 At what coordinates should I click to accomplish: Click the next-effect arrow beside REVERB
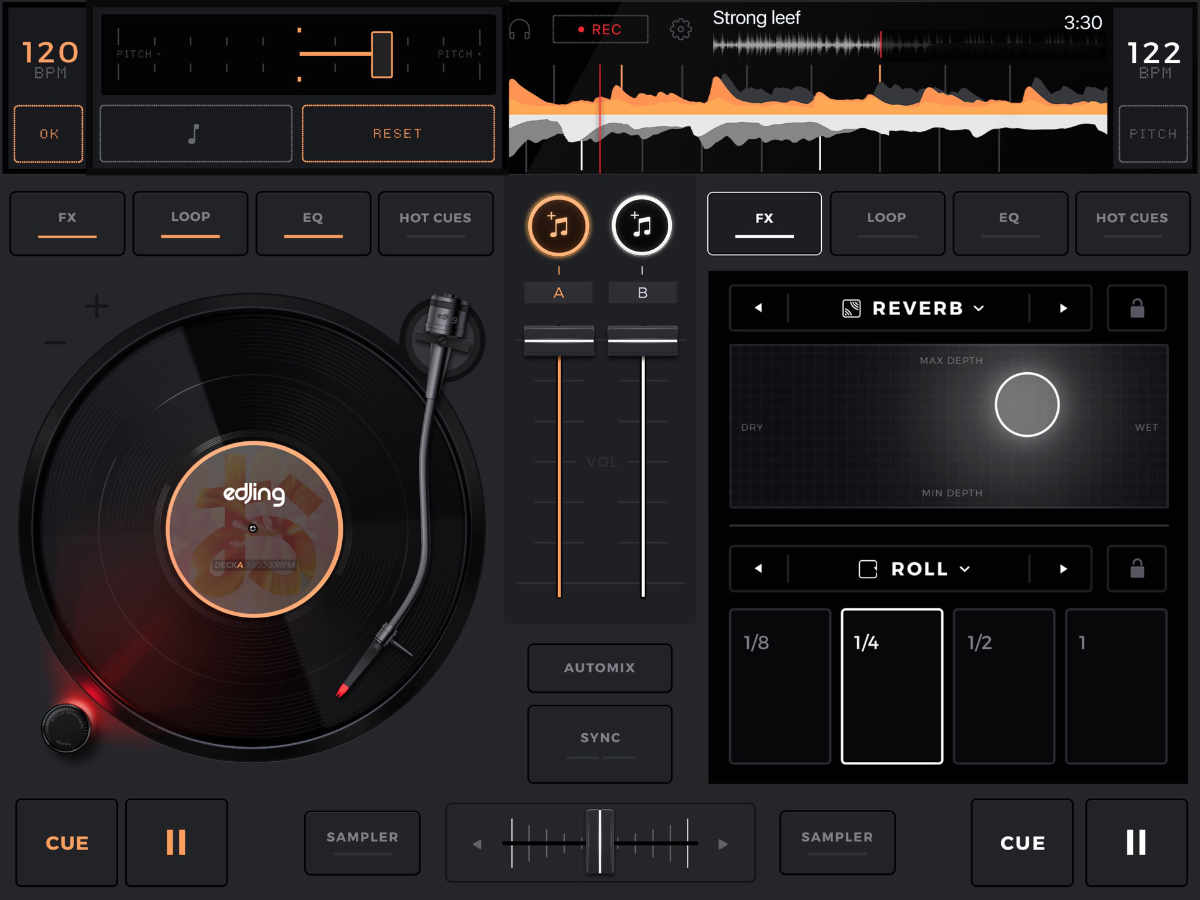pos(1063,308)
